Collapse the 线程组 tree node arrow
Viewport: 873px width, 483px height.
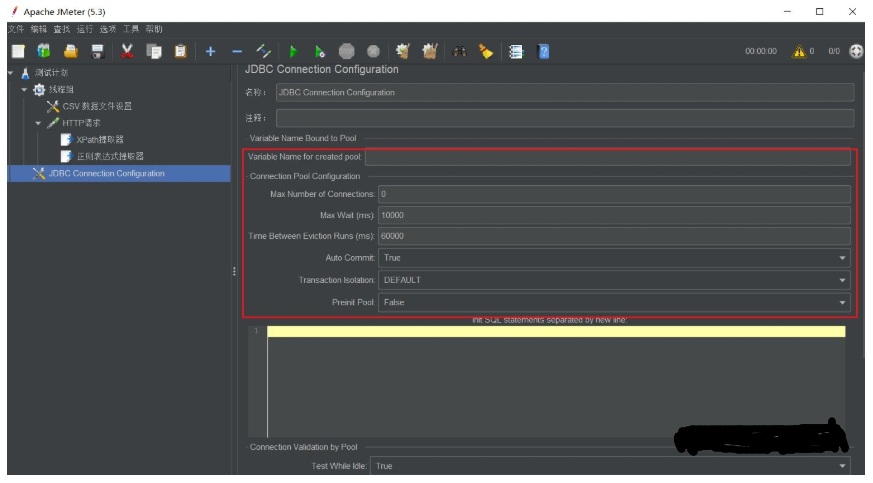pos(24,90)
